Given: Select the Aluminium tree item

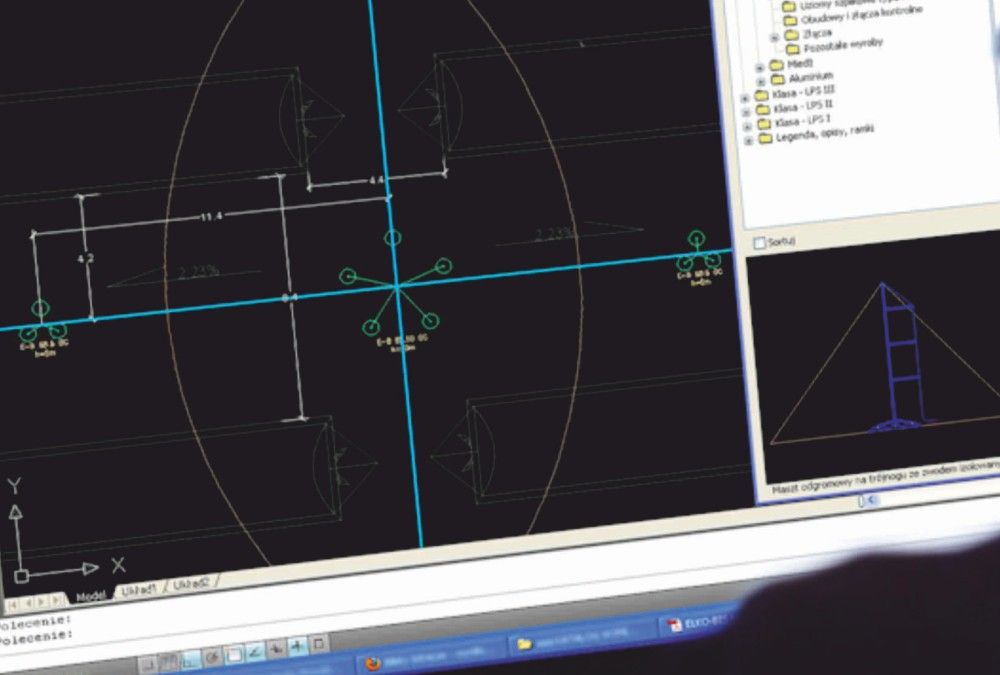Looking at the screenshot, I should point(811,78).
